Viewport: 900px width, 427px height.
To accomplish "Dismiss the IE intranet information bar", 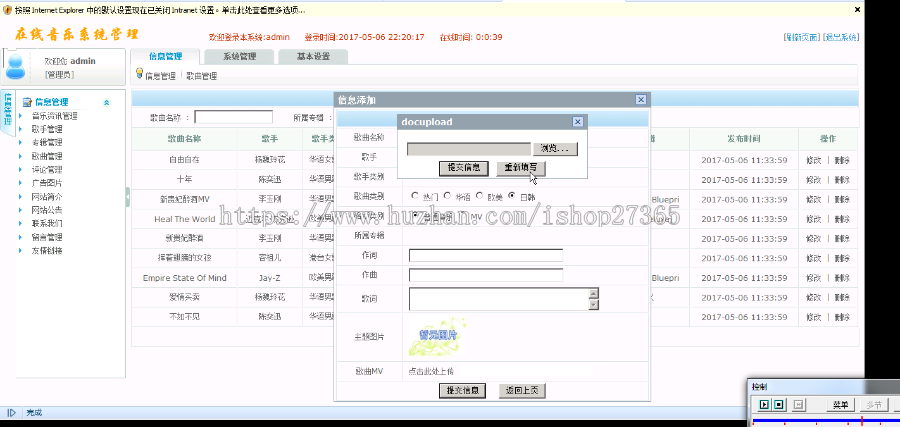I will (x=858, y=10).
